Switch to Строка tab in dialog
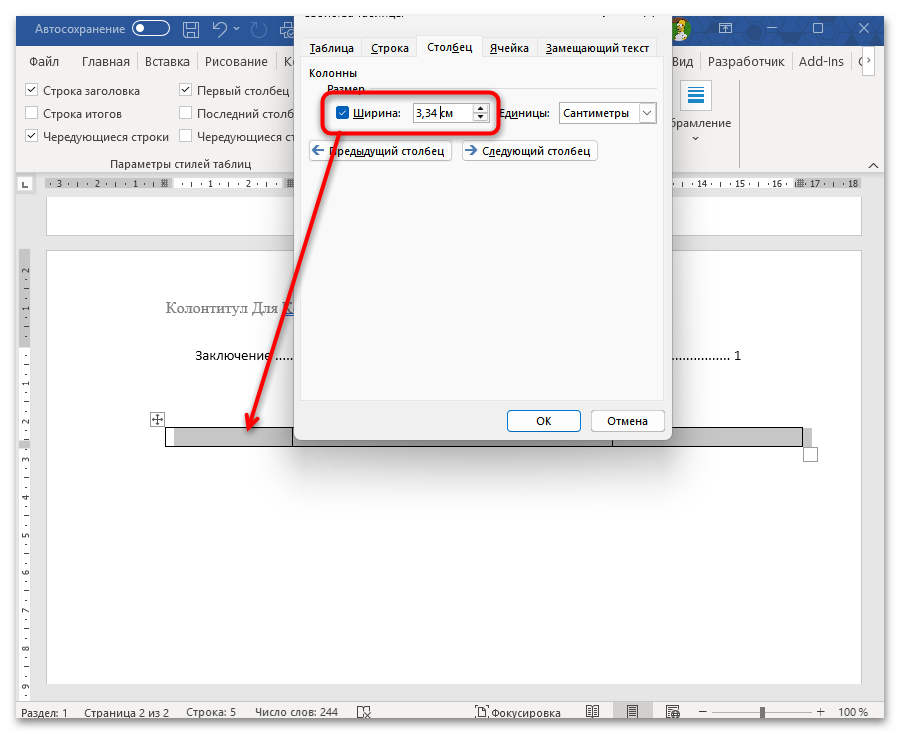Image resolution: width=900 pixels, height=734 pixels. point(389,48)
